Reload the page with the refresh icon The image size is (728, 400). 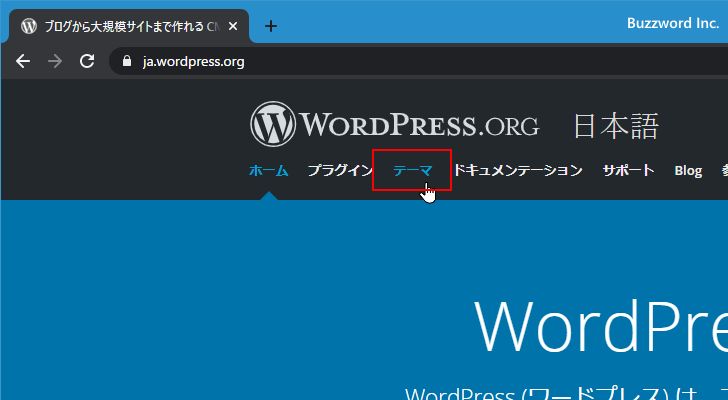(87, 61)
